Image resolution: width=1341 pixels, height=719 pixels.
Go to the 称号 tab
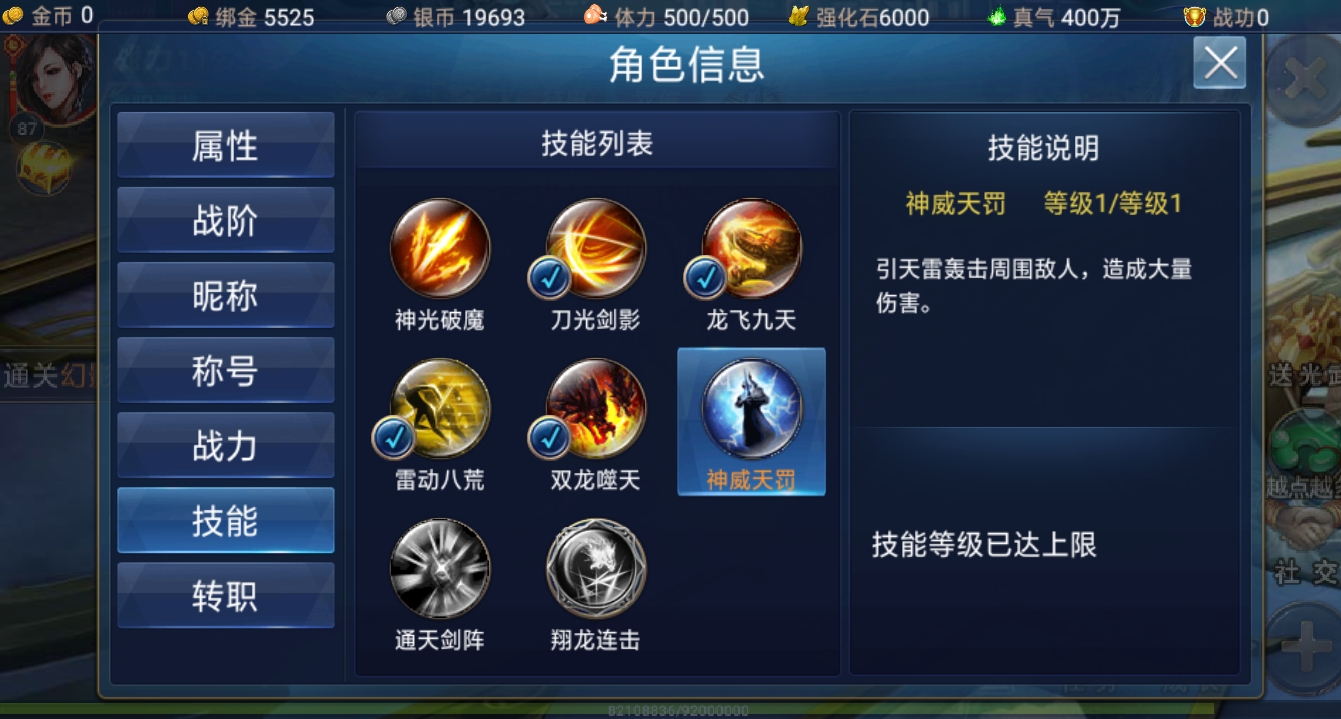pos(226,370)
